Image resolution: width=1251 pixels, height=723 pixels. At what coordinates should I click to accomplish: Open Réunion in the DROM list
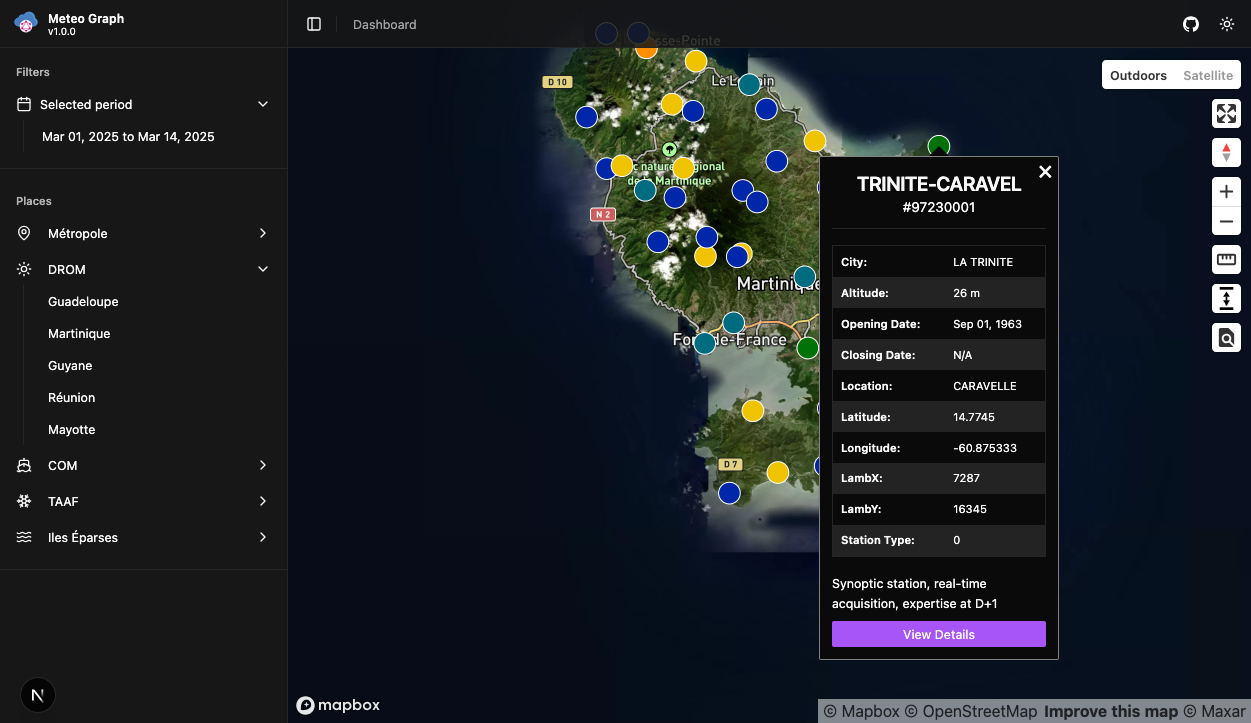[x=72, y=397]
